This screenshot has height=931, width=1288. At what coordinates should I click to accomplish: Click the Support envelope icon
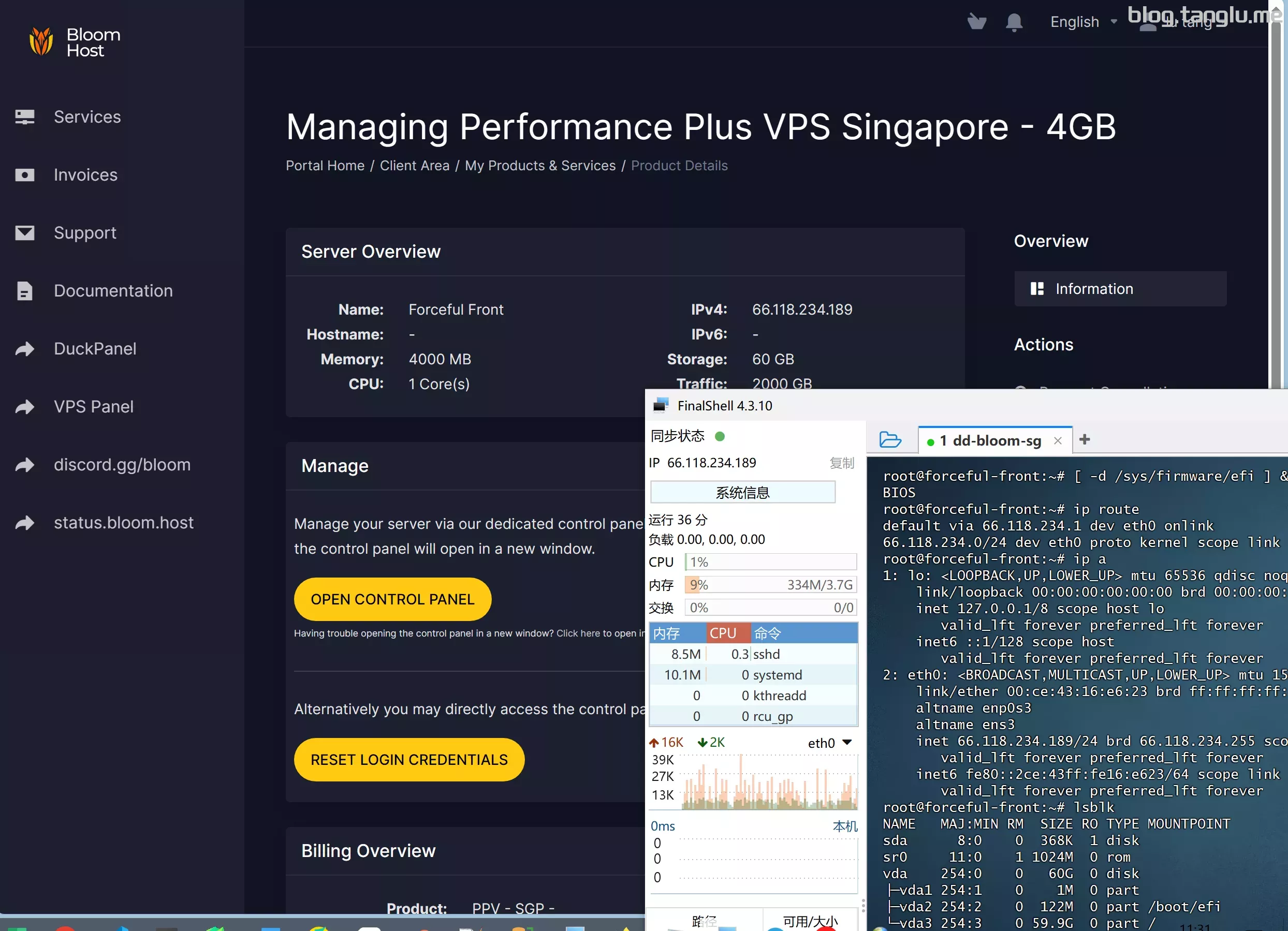(x=24, y=233)
